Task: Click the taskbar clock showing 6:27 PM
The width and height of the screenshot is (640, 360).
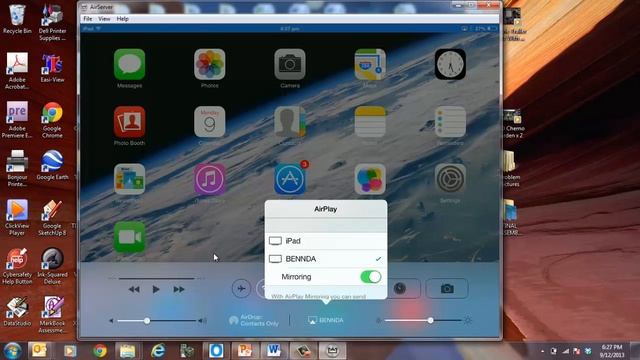Action: pyautogui.click(x=612, y=351)
